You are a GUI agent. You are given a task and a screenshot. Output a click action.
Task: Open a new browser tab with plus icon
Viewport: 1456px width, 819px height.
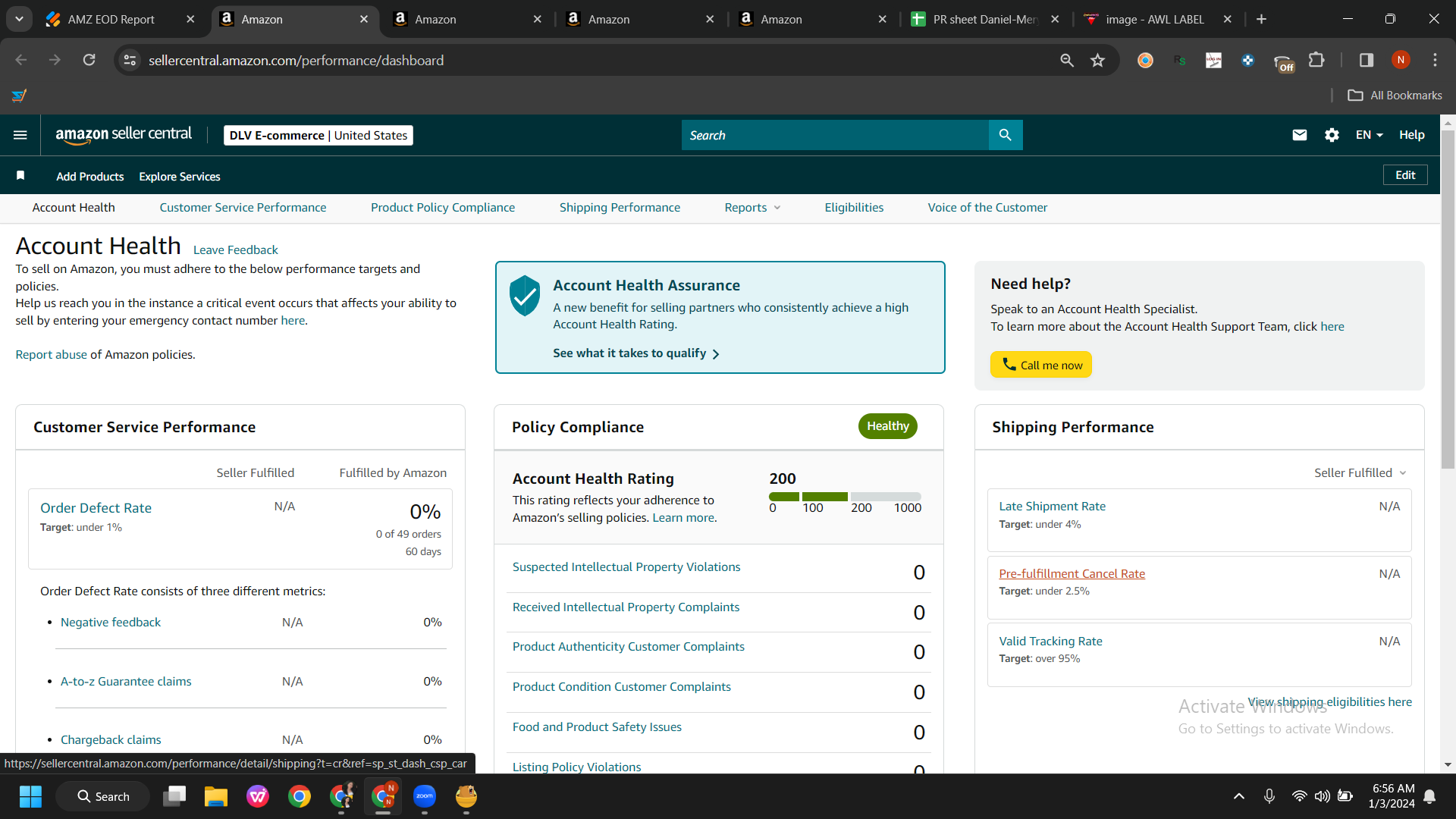(1261, 19)
